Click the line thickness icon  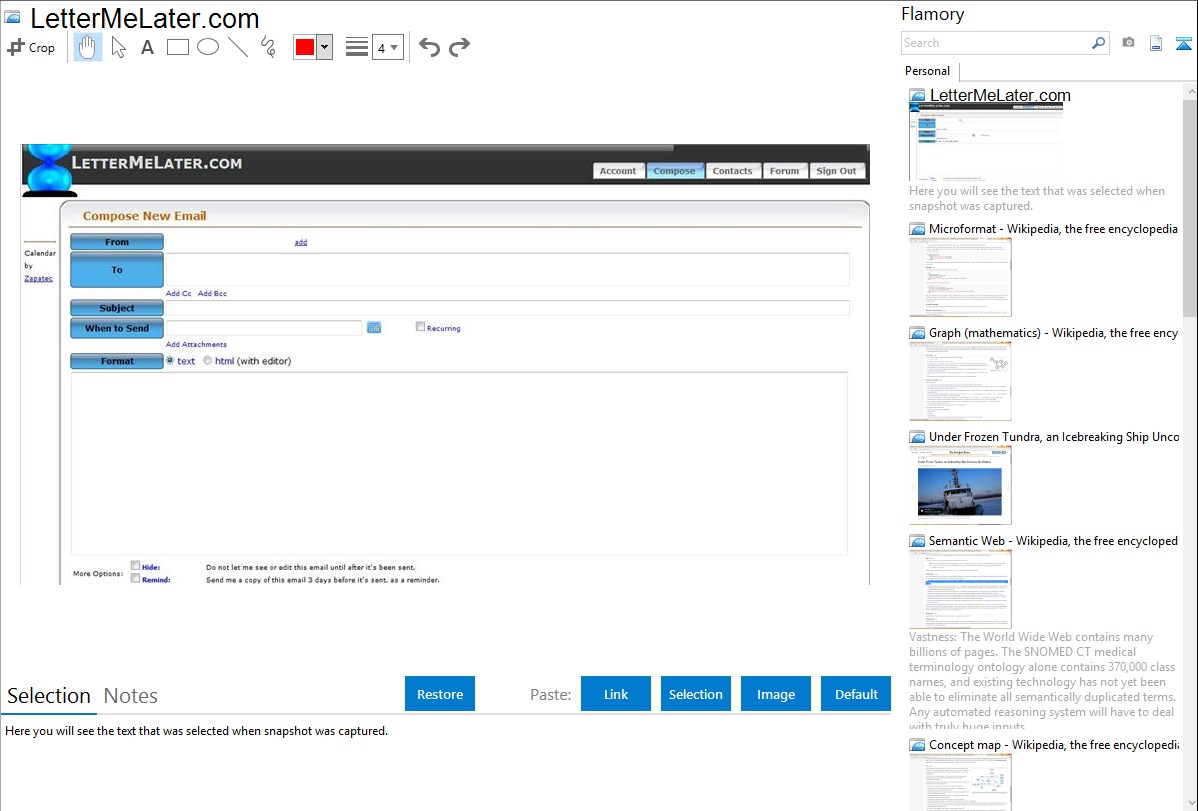[357, 47]
